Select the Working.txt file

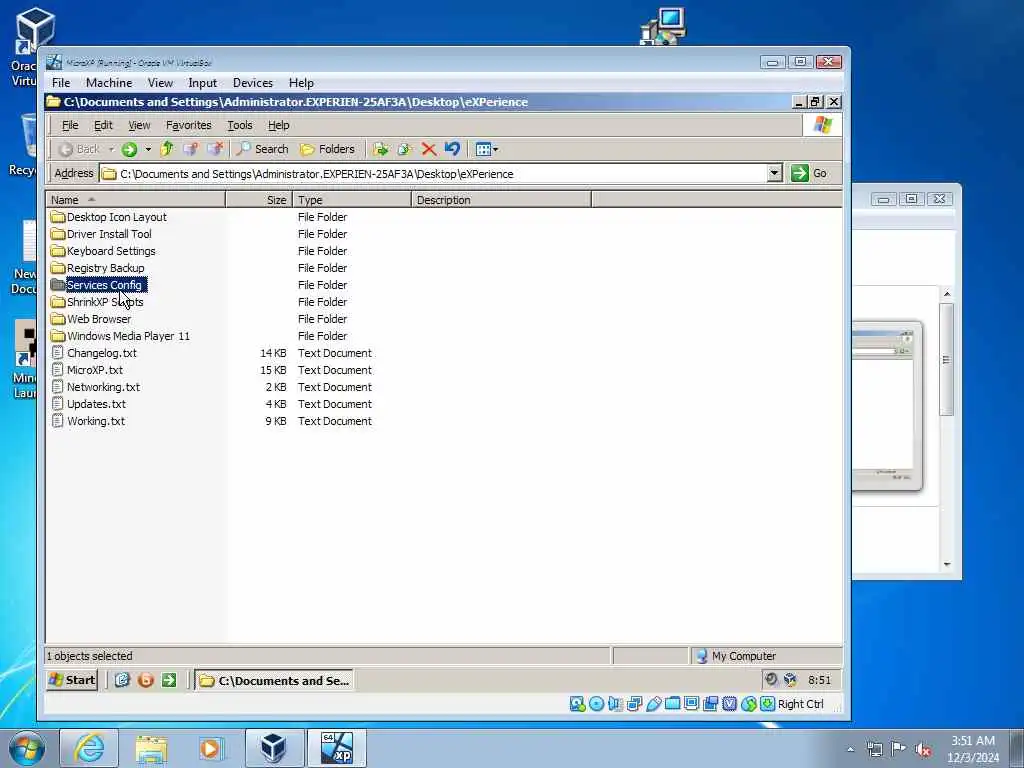click(x=88, y=421)
